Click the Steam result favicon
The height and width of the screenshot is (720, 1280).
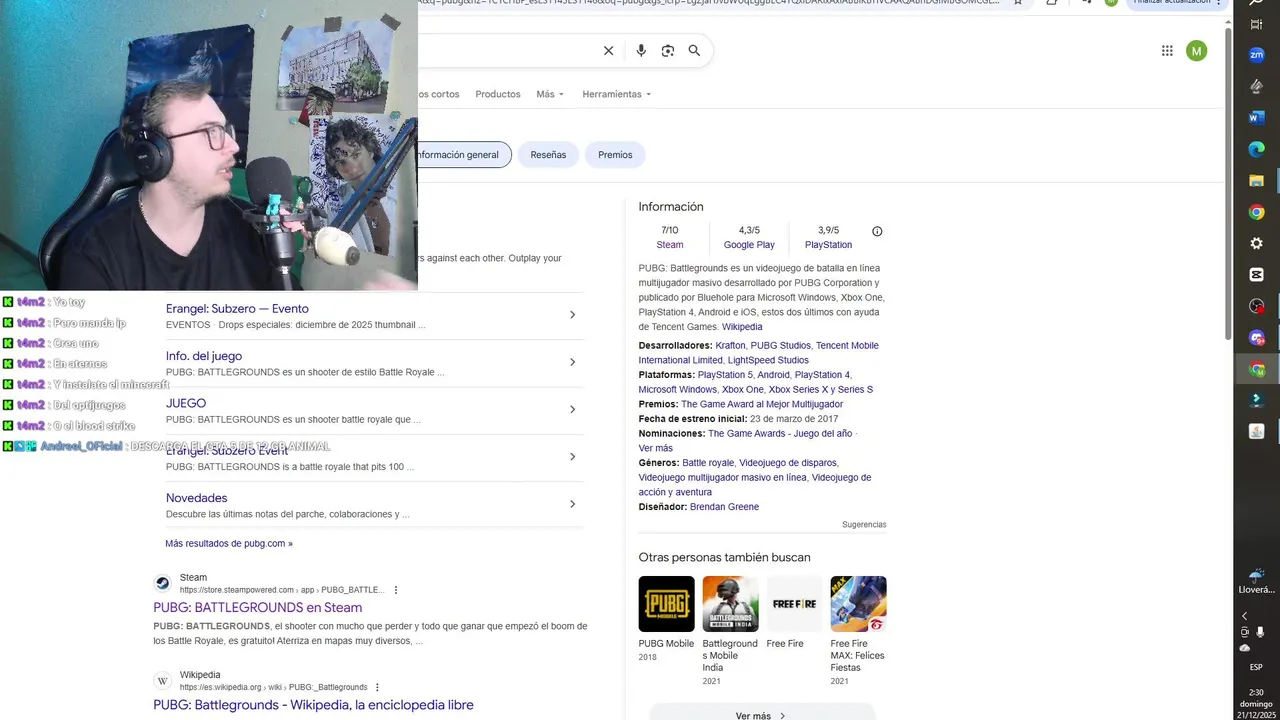tap(163, 583)
